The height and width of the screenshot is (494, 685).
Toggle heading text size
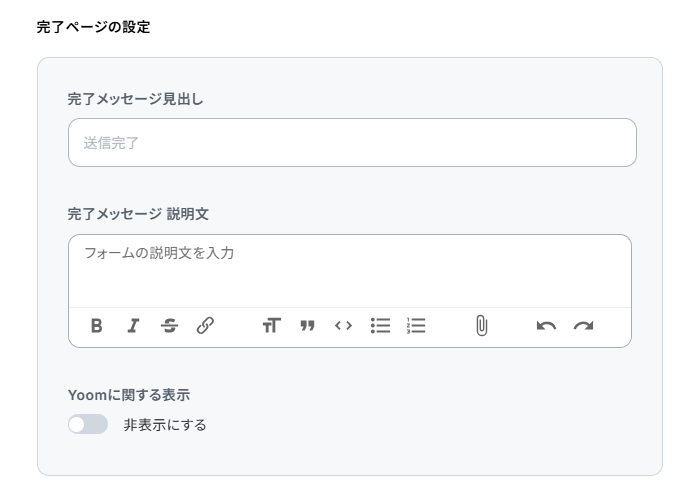pyautogui.click(x=271, y=325)
